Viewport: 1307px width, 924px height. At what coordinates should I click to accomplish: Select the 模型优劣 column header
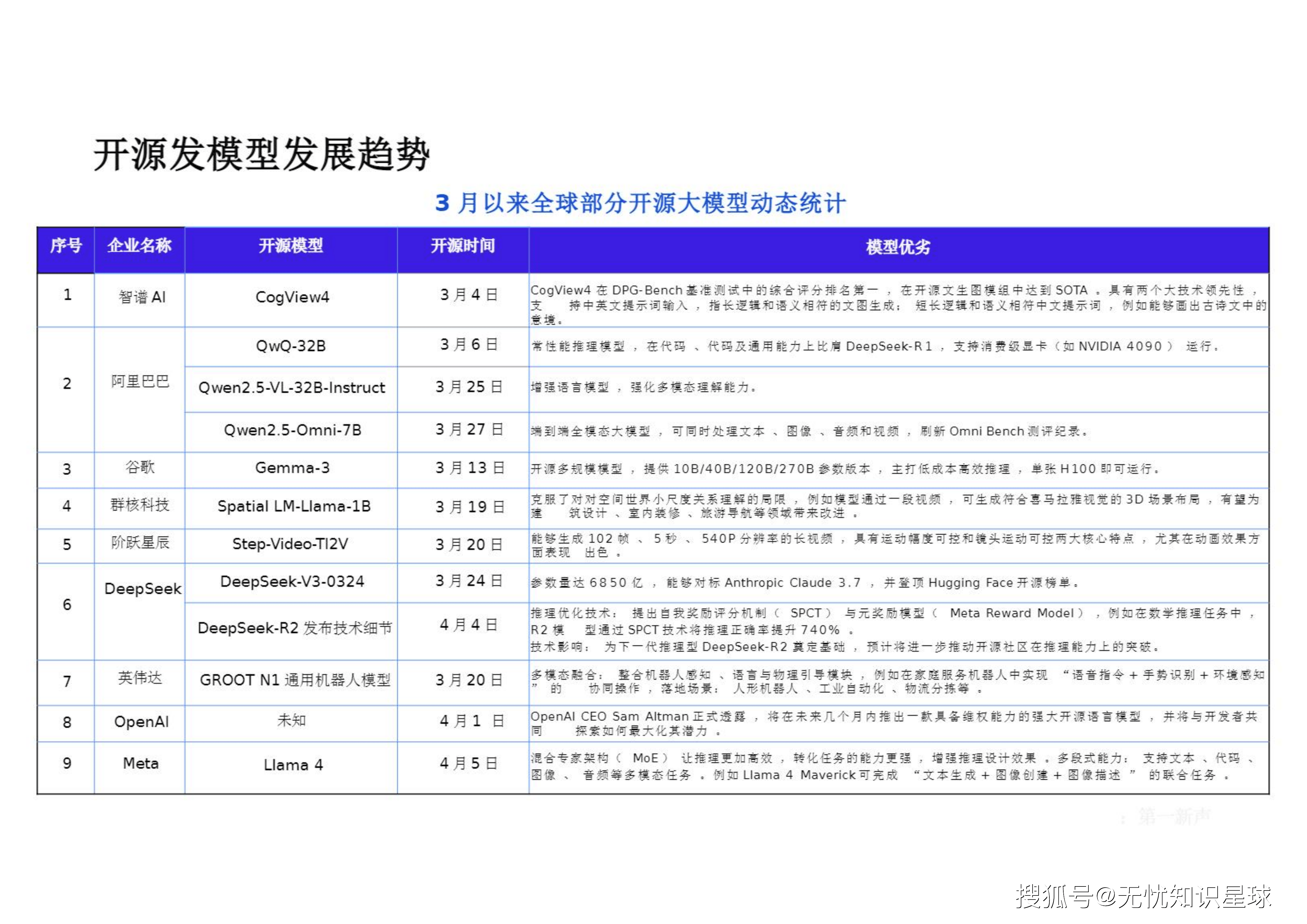click(x=898, y=247)
